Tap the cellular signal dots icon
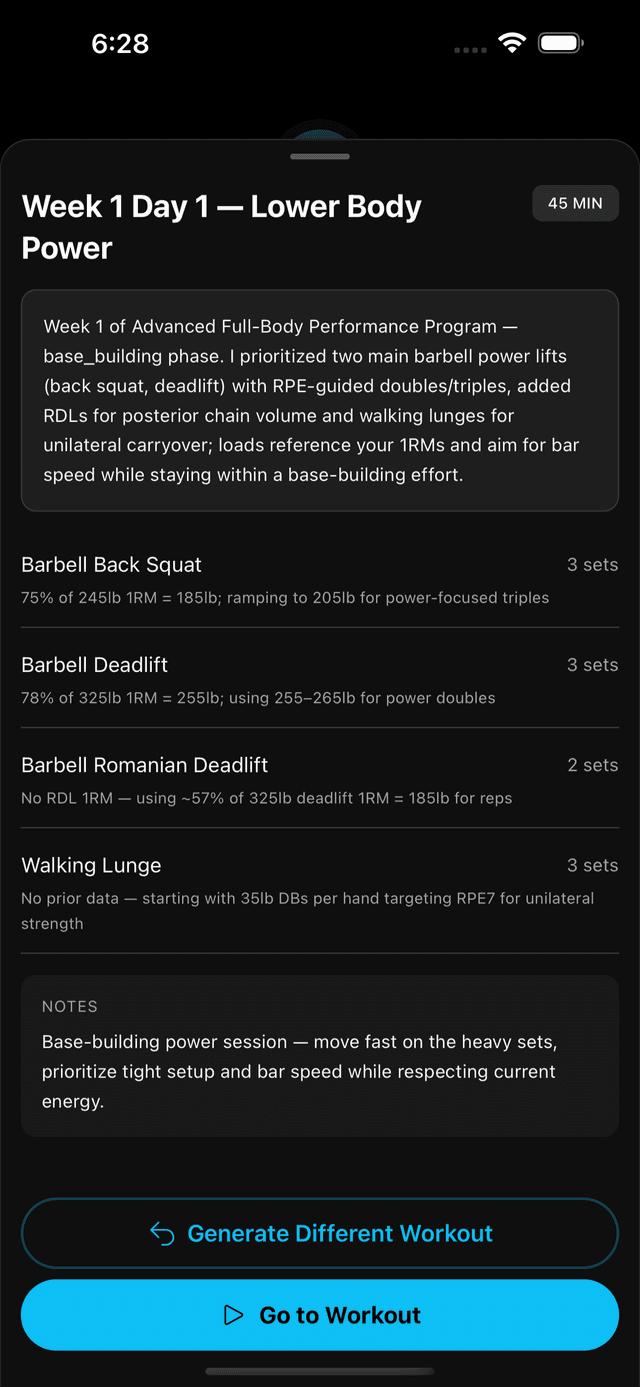The height and width of the screenshot is (1387, 640). pyautogui.click(x=471, y=49)
